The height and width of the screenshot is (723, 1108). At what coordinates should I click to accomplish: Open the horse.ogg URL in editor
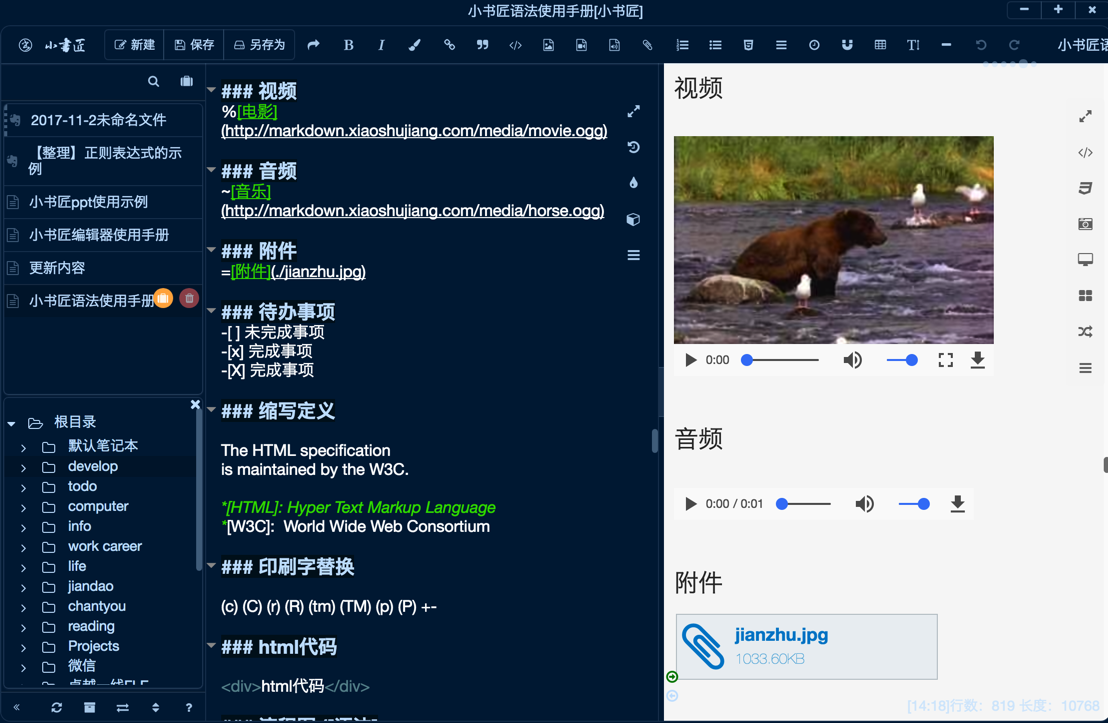(413, 211)
